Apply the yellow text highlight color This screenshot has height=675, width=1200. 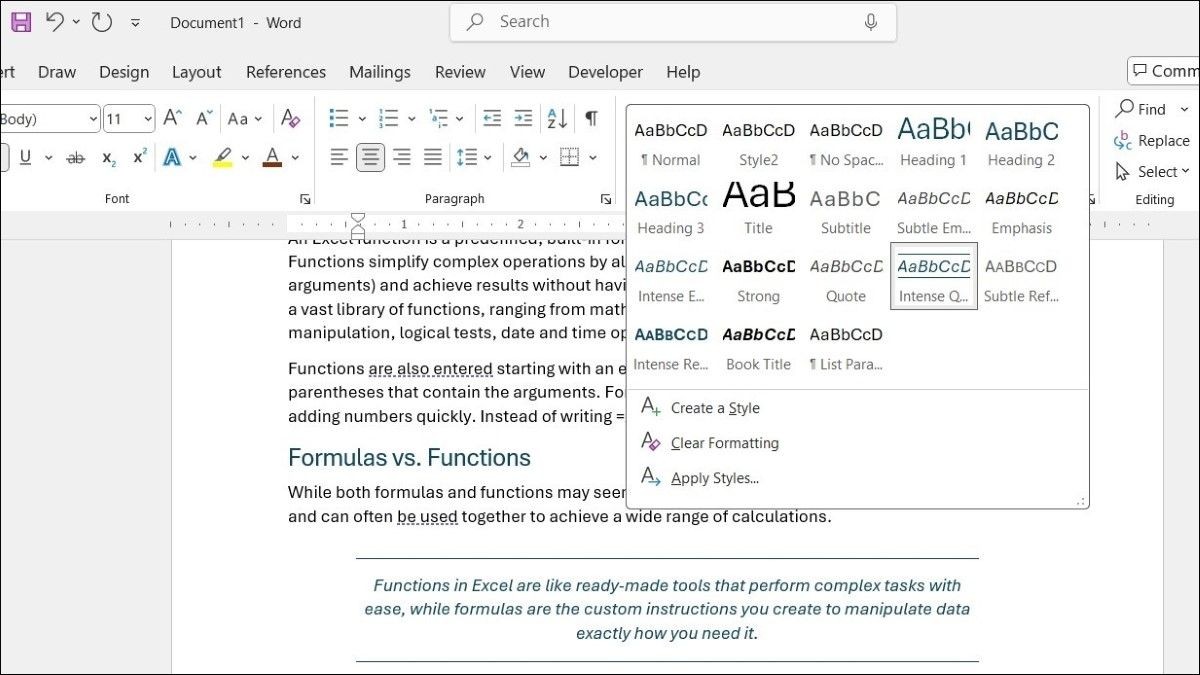[x=222, y=157]
